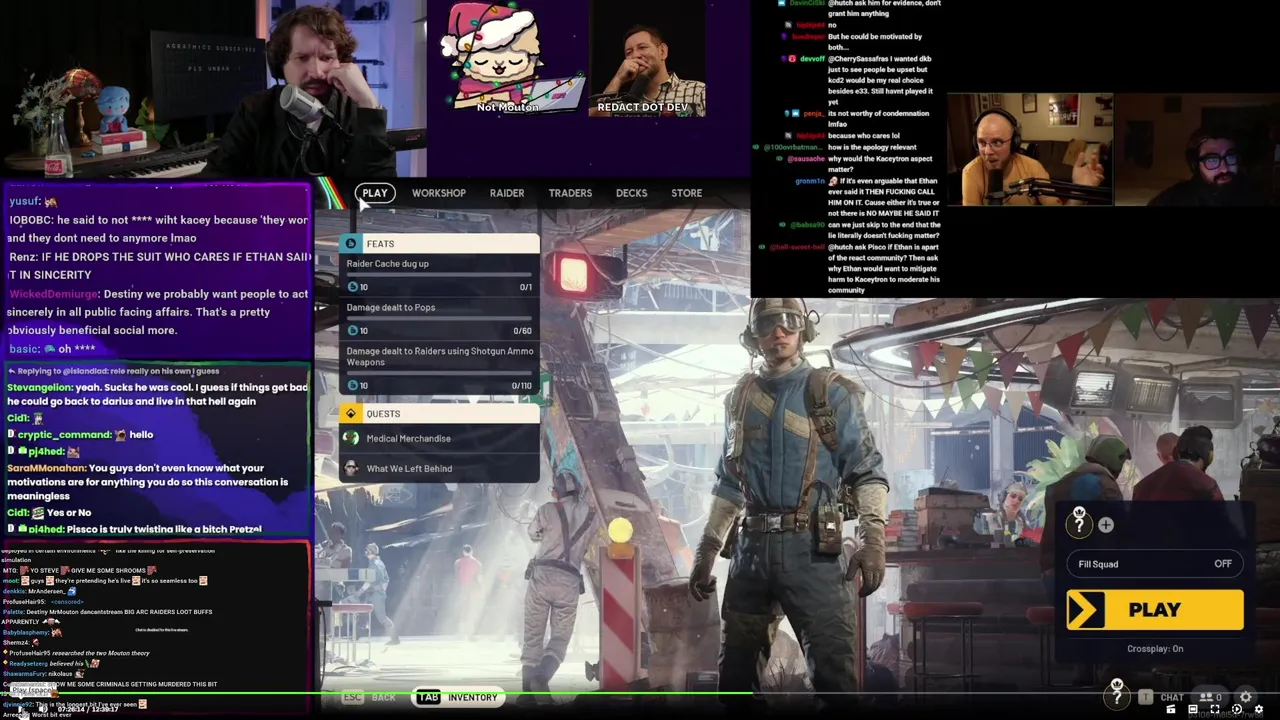Click the ESC BACK button
Image resolution: width=1280 pixels, height=720 pixels.
(x=370, y=697)
